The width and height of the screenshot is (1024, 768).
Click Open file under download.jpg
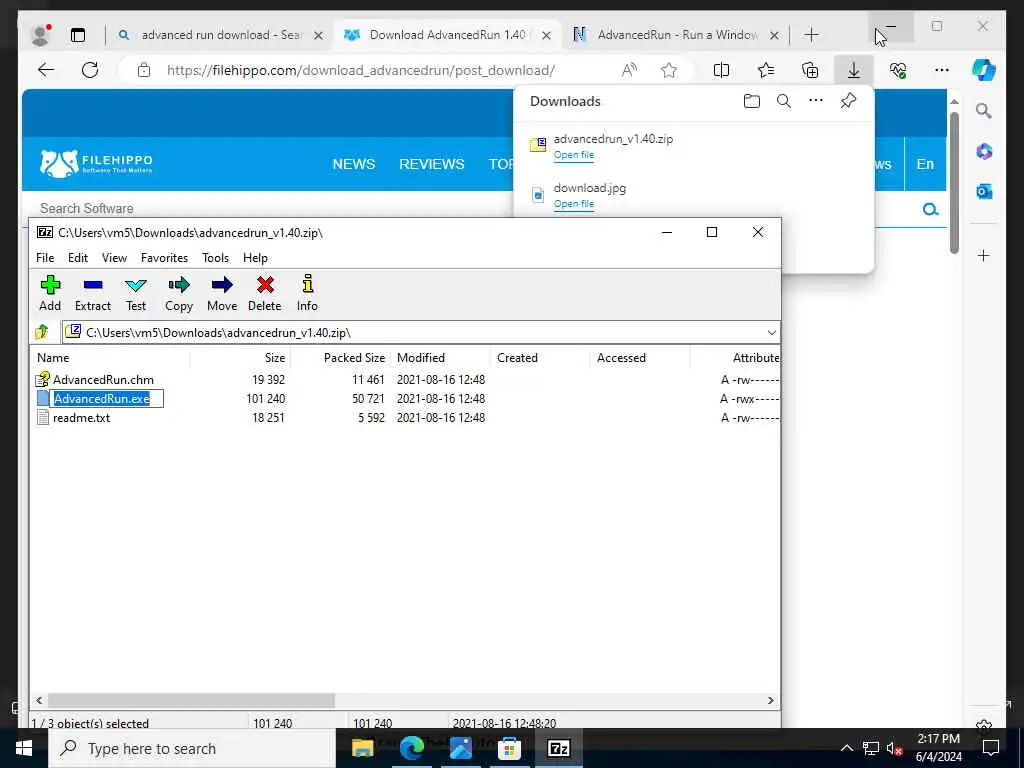click(573, 204)
